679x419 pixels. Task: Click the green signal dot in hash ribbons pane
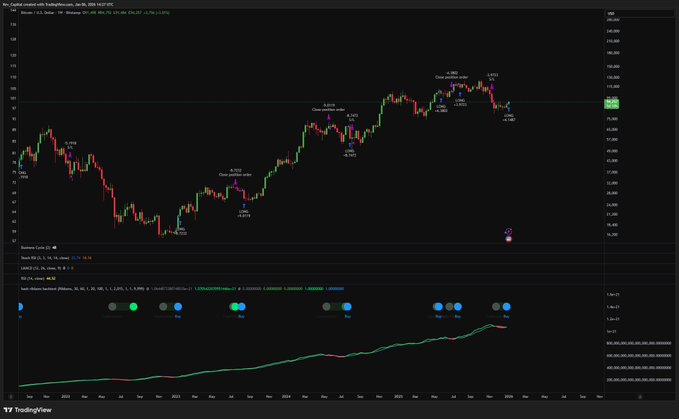click(132, 306)
